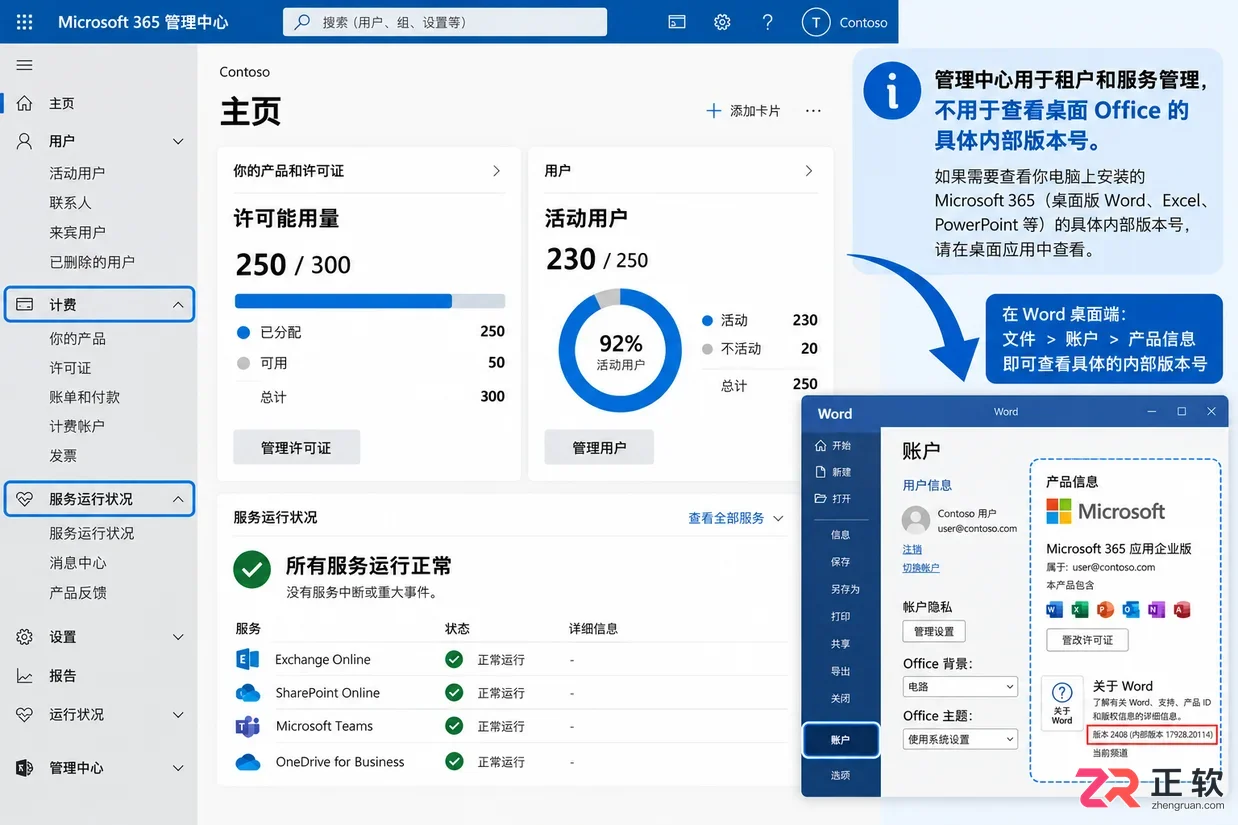Click Manage Settings in Word account privacy
Screen dimensions: 1238x825
point(934,631)
